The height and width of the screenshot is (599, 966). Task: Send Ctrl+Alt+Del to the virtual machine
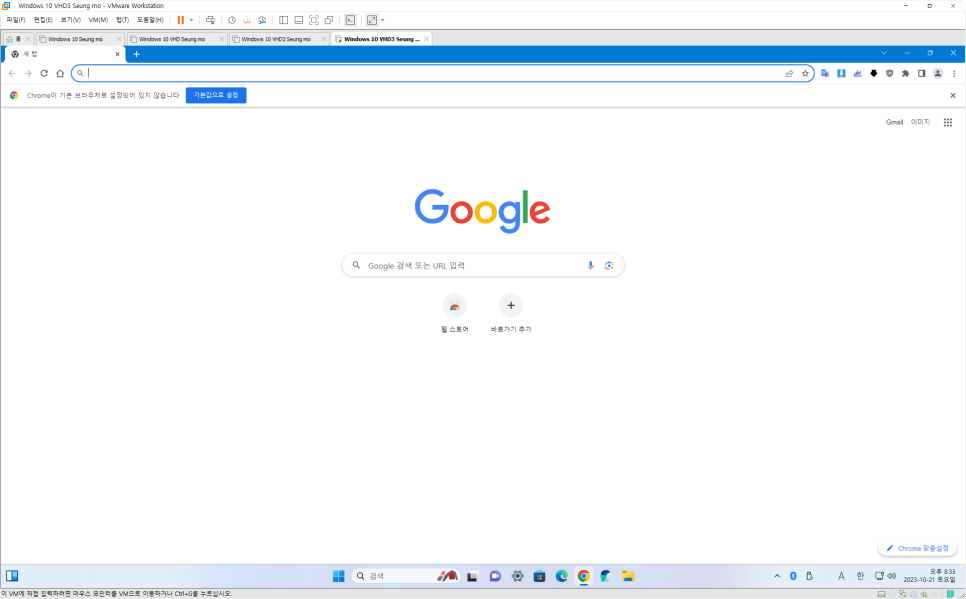(210, 20)
